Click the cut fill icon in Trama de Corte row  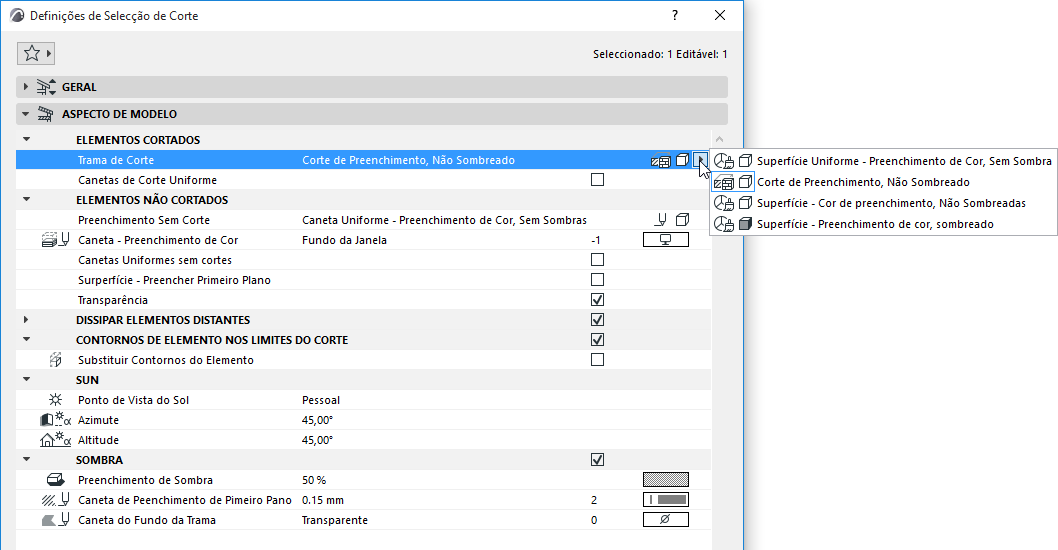pyautogui.click(x=661, y=161)
